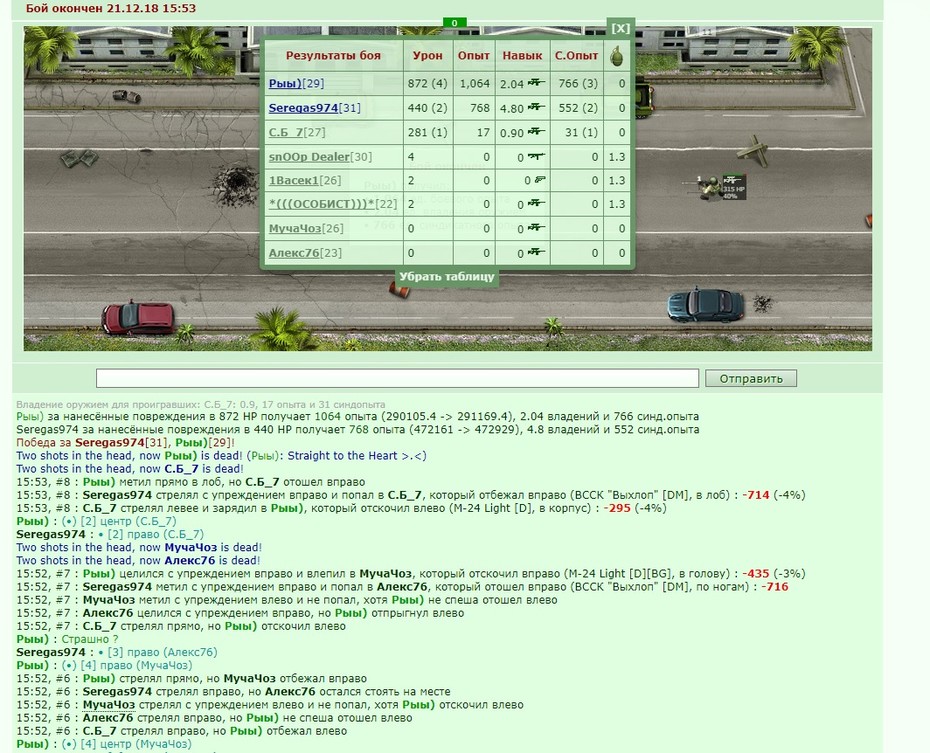Click the 'Убрать таблицу' button
This screenshot has height=753, width=930.
coord(447,277)
